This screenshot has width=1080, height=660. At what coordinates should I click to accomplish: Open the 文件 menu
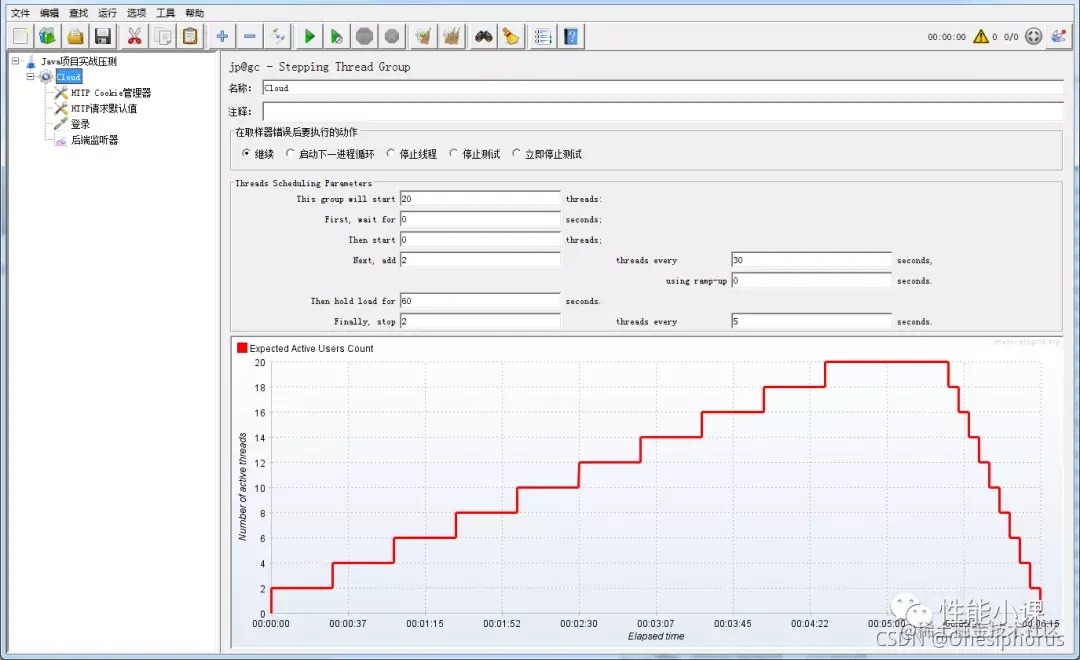(20, 12)
